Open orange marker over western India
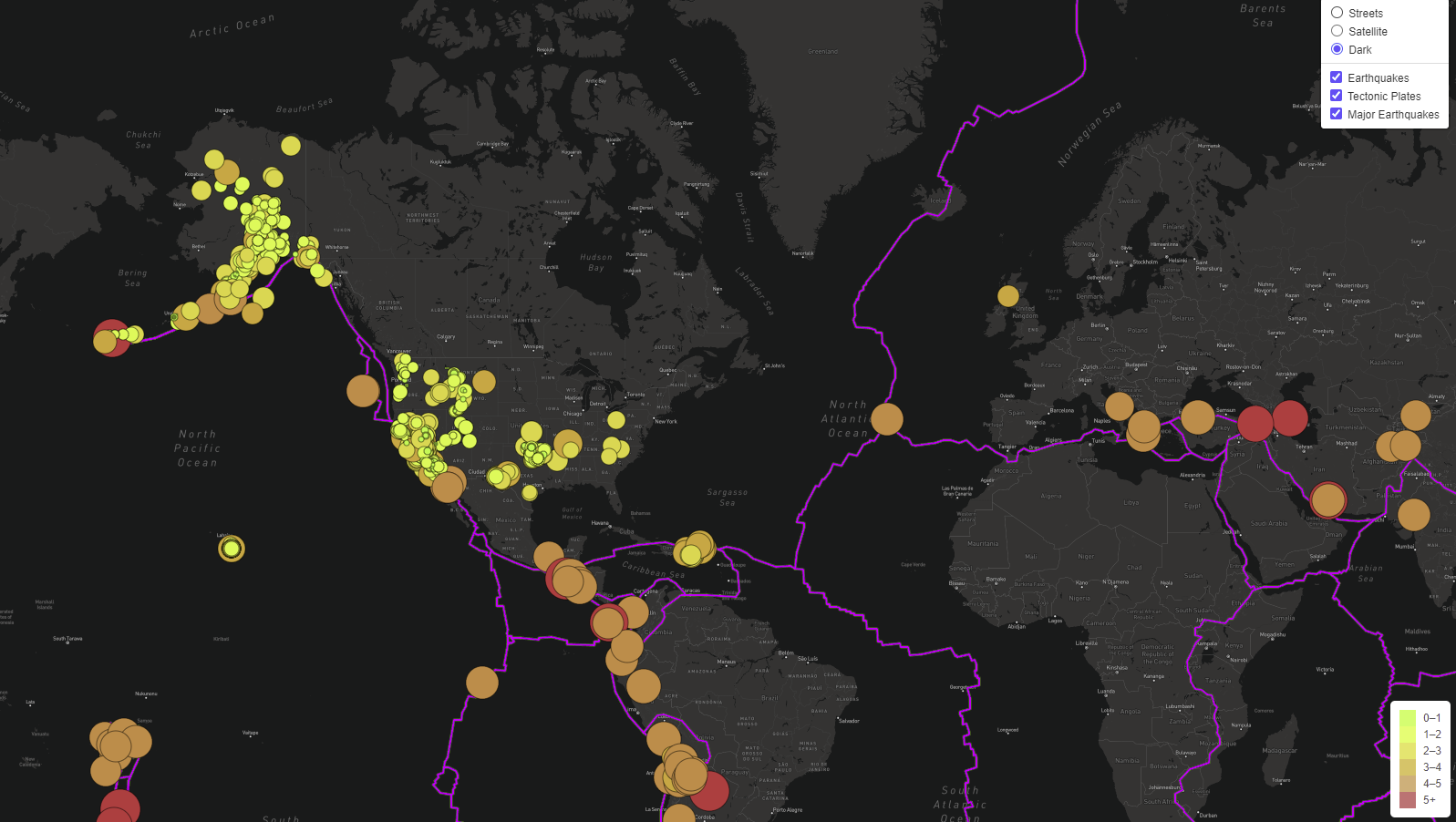Screen dimensions: 1456x822 point(1414,515)
